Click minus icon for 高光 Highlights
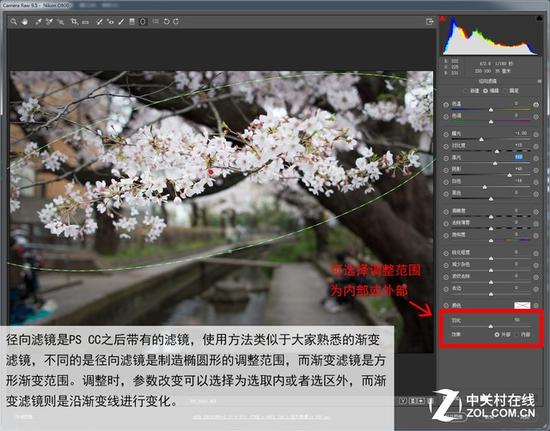550x431 pixels. coord(446,159)
